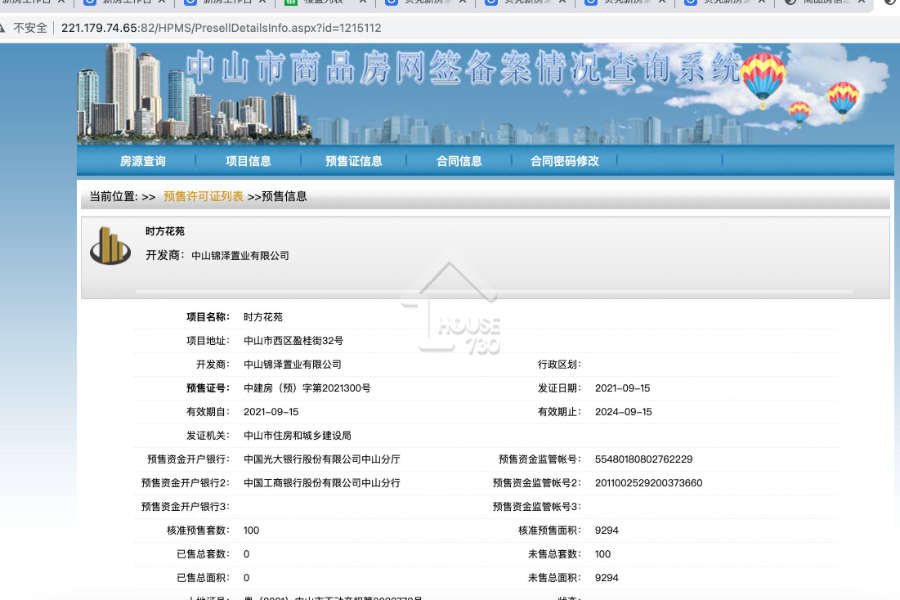This screenshot has height=600, width=900.
Task: Click the header 开发商 label
Action: click(164, 255)
